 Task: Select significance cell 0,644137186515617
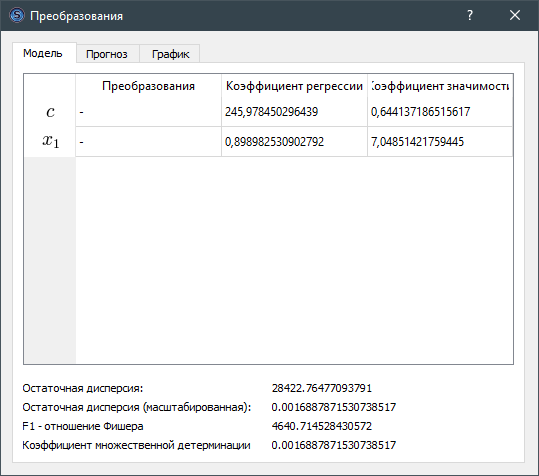coord(440,112)
